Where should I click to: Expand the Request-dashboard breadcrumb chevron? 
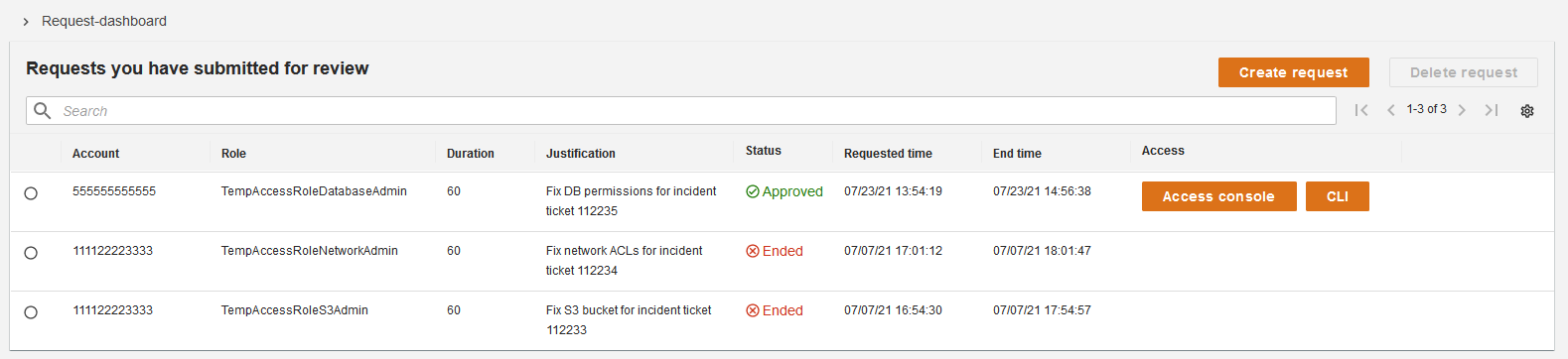[x=26, y=21]
